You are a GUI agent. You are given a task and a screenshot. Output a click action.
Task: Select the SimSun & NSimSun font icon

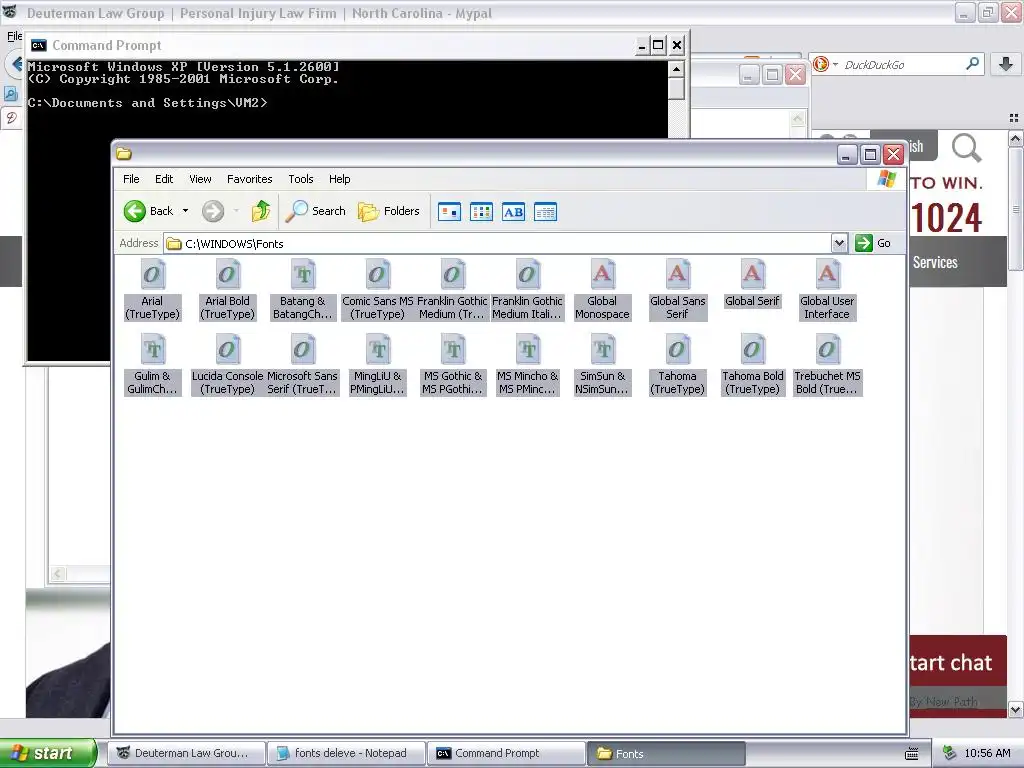coord(602,365)
